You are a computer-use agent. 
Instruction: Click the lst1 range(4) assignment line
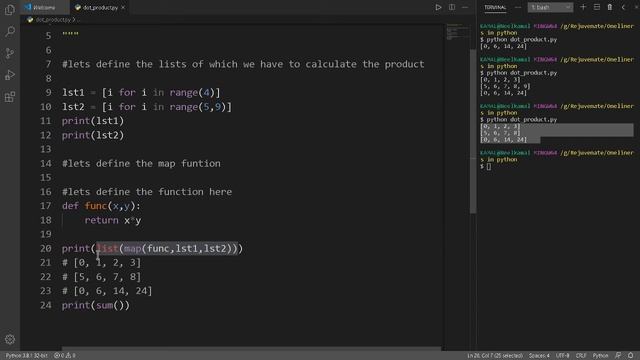141,93
